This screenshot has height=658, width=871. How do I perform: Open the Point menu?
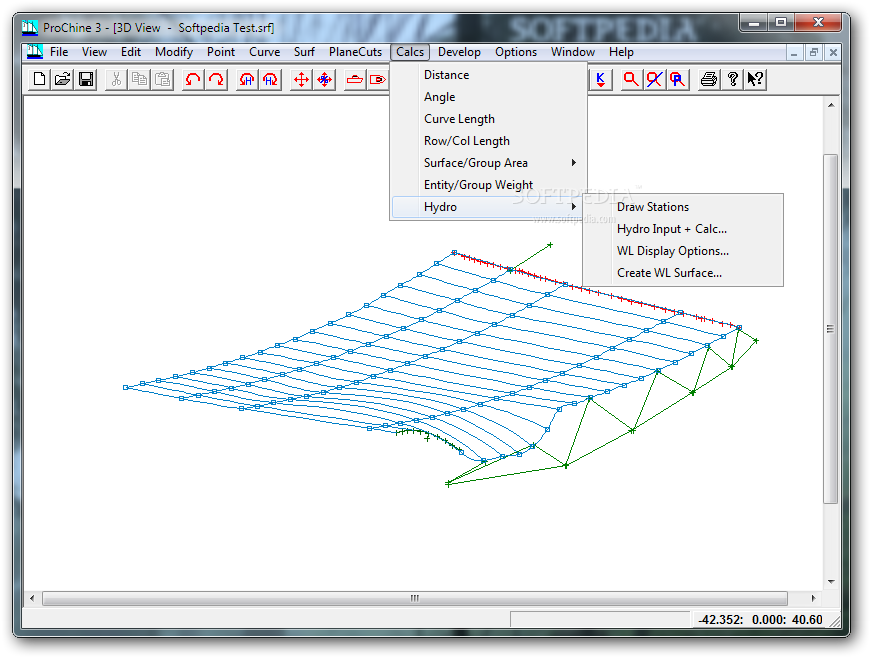pos(221,52)
